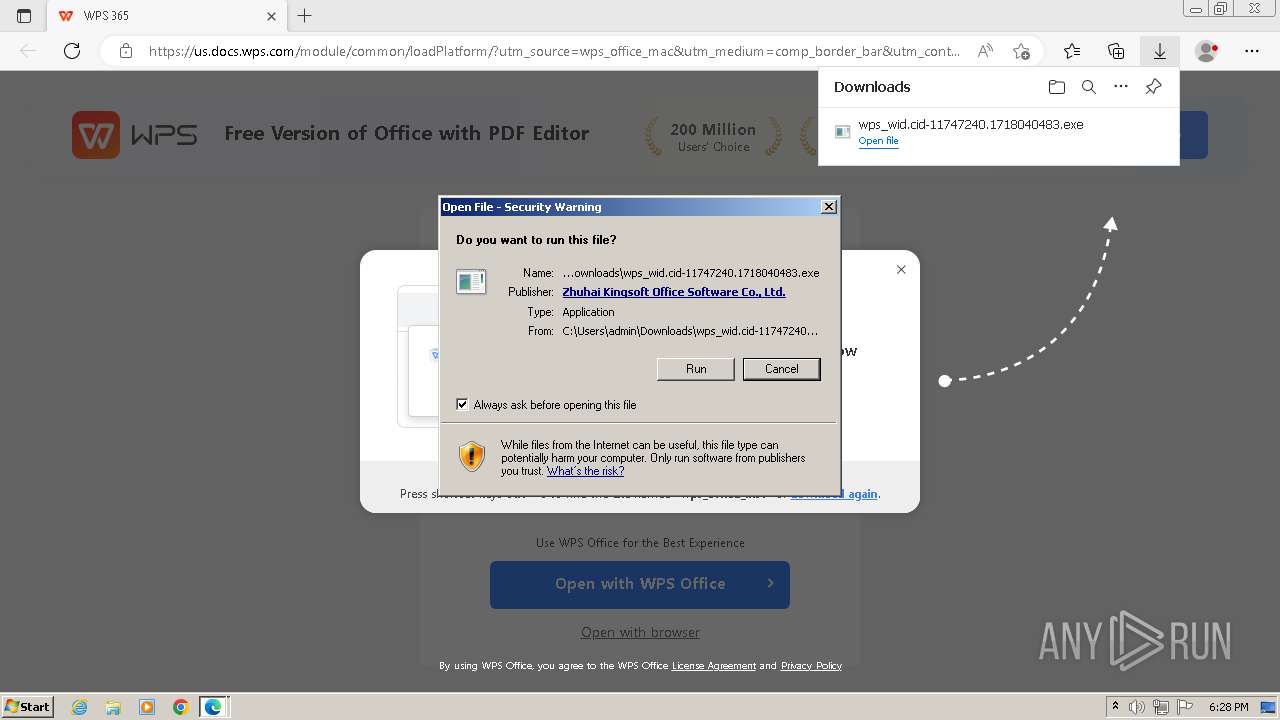Open the volume speaker tray icon
The image size is (1280, 720).
click(x=1137, y=707)
